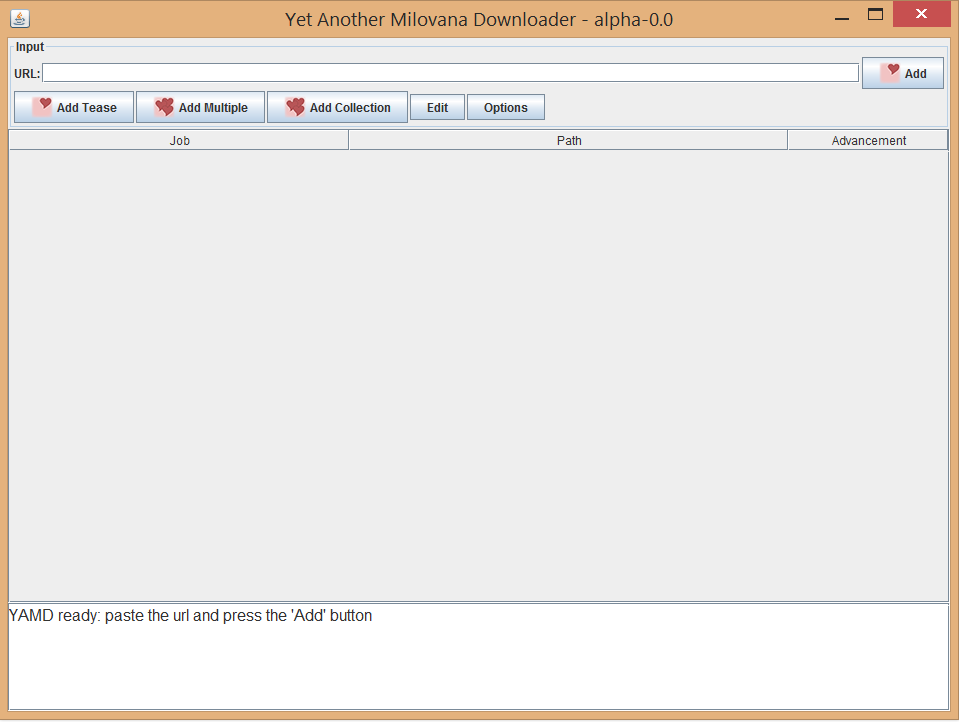Open the Options button
This screenshot has height=722, width=959.
tap(506, 108)
